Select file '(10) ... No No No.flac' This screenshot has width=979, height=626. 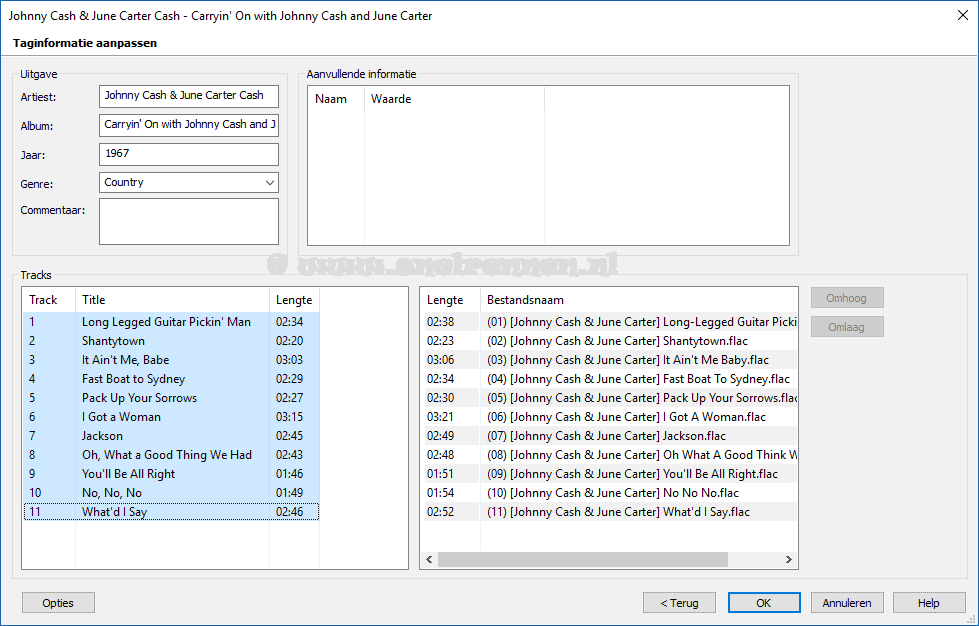[609, 493]
